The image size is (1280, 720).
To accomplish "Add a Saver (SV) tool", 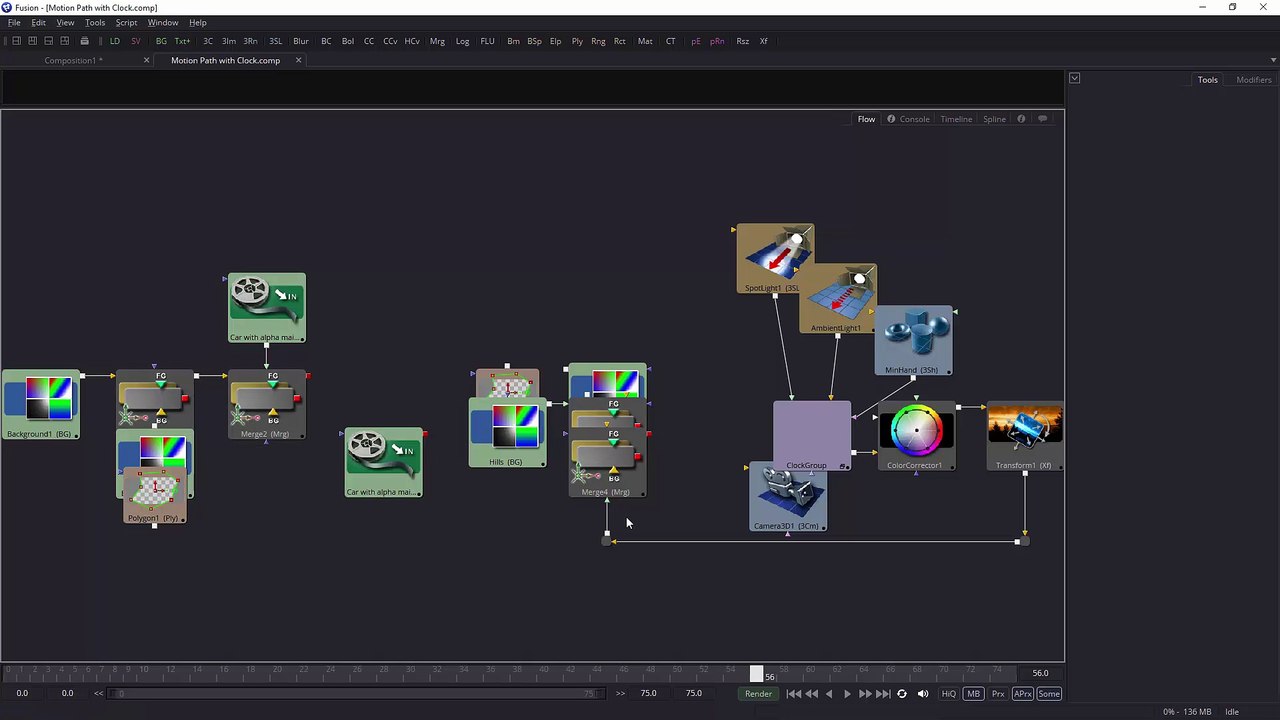I will [x=136, y=41].
